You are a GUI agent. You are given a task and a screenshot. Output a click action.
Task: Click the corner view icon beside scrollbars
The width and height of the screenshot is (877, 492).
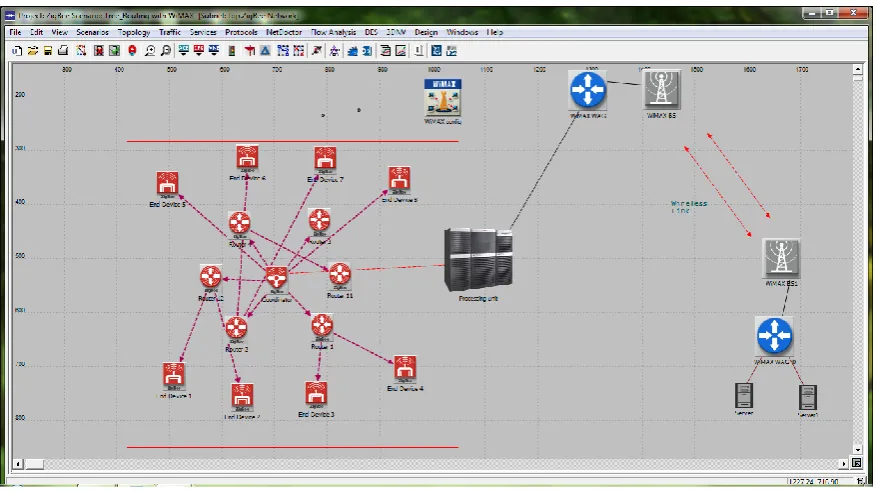pos(857,463)
